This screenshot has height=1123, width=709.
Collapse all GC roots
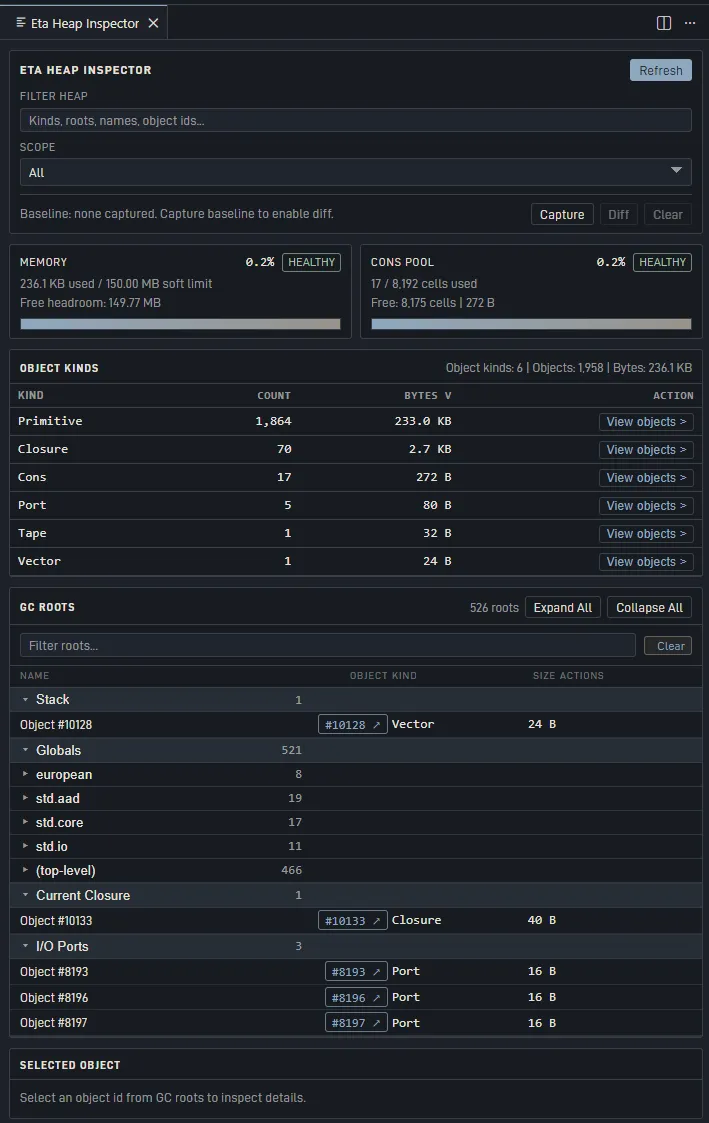click(649, 607)
